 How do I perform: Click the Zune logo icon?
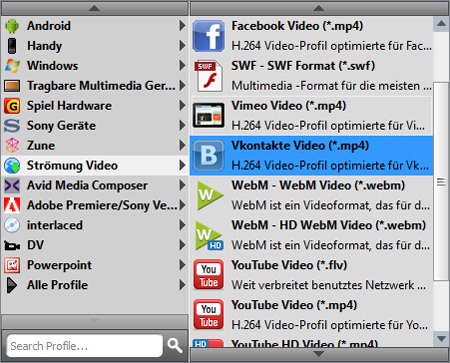click(12, 145)
